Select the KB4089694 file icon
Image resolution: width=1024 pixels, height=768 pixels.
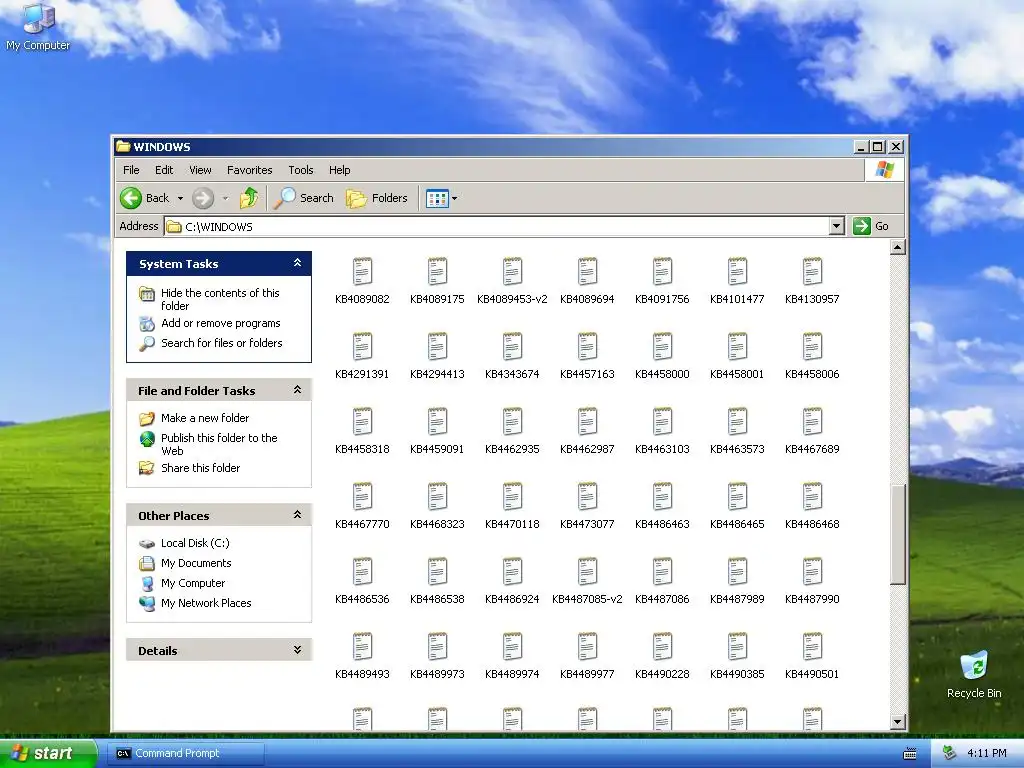click(x=587, y=271)
